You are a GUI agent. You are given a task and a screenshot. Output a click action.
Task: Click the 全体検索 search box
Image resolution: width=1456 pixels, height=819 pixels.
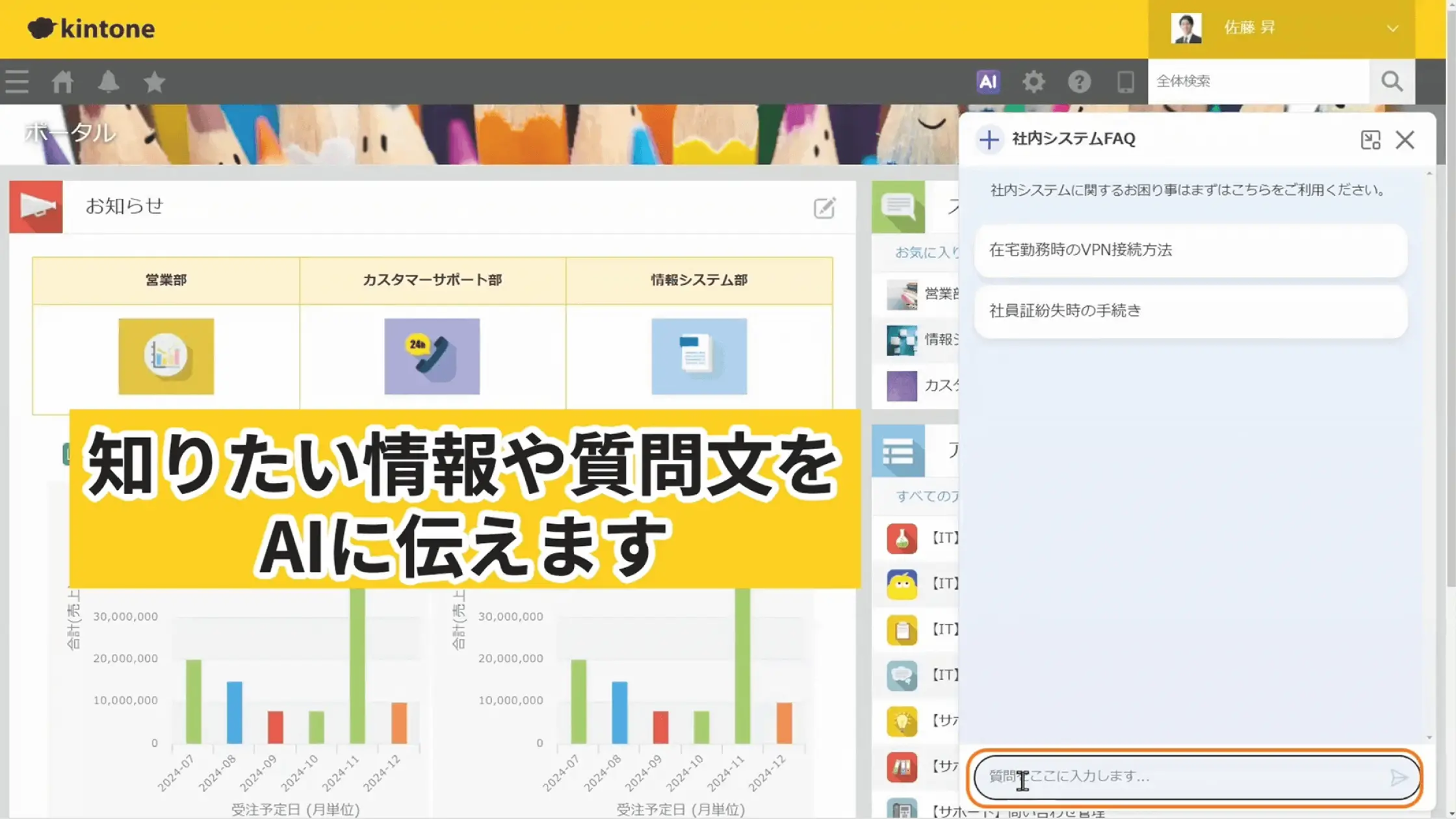point(1258,81)
